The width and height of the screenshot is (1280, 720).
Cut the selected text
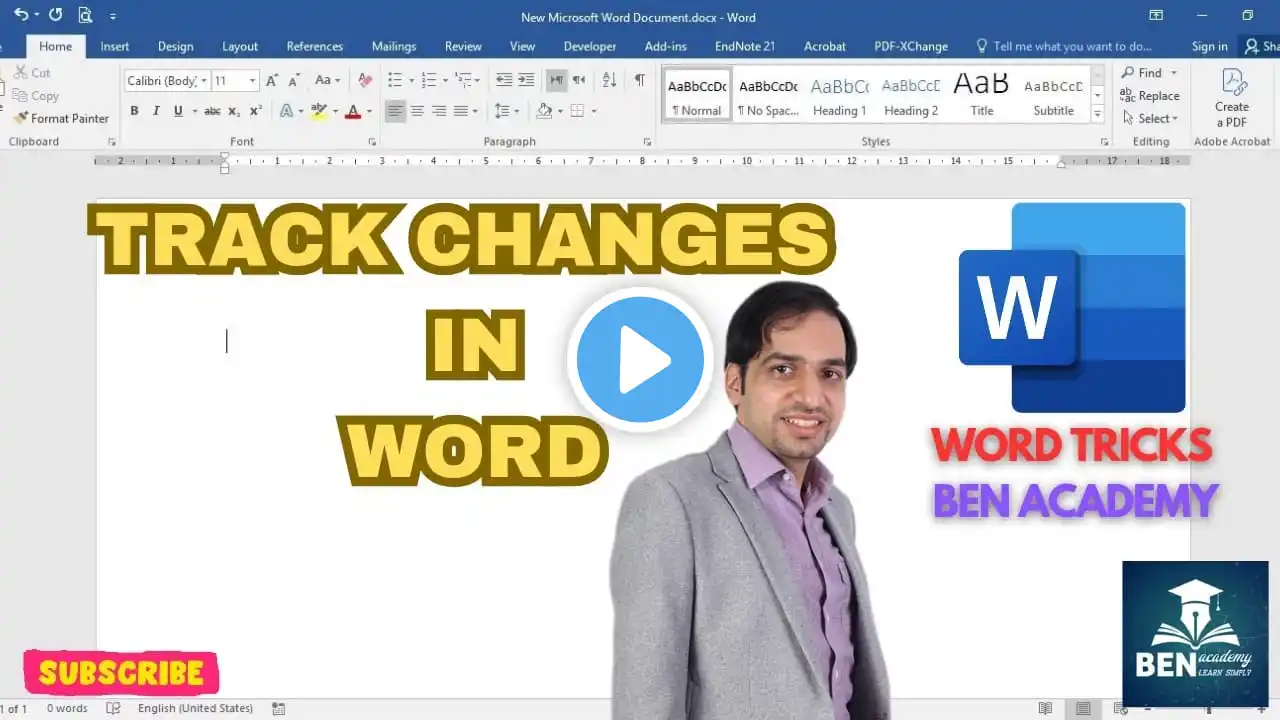click(32, 73)
